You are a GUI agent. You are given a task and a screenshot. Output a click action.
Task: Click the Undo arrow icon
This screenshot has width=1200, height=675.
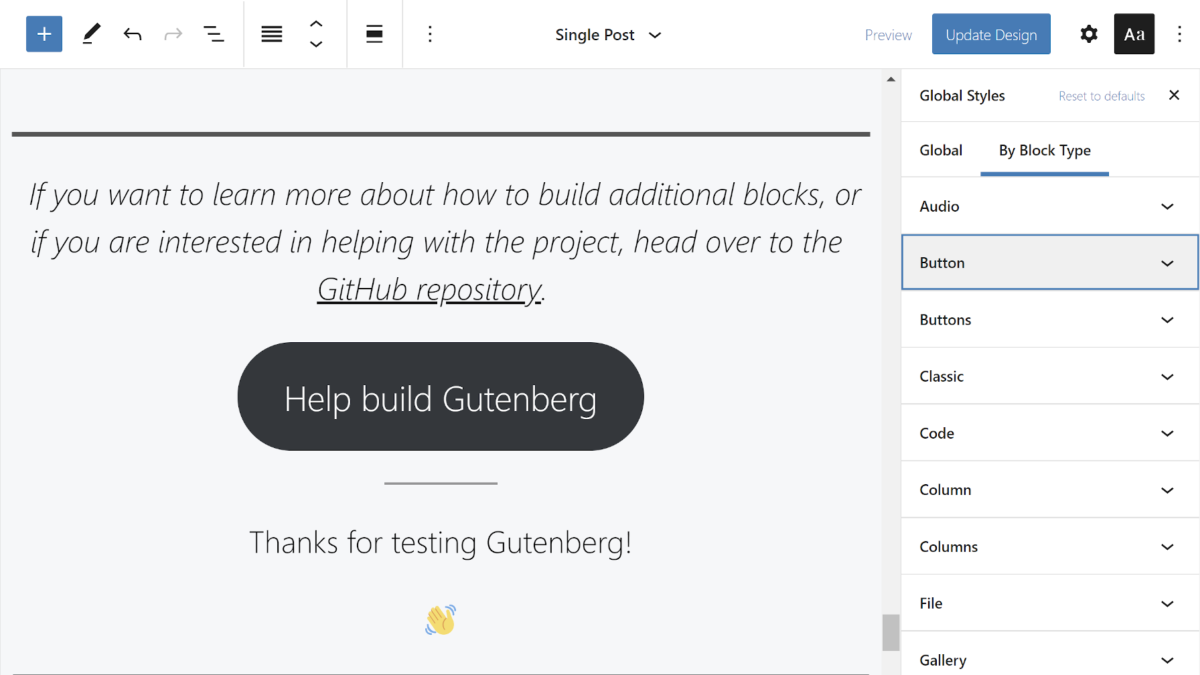click(x=132, y=34)
